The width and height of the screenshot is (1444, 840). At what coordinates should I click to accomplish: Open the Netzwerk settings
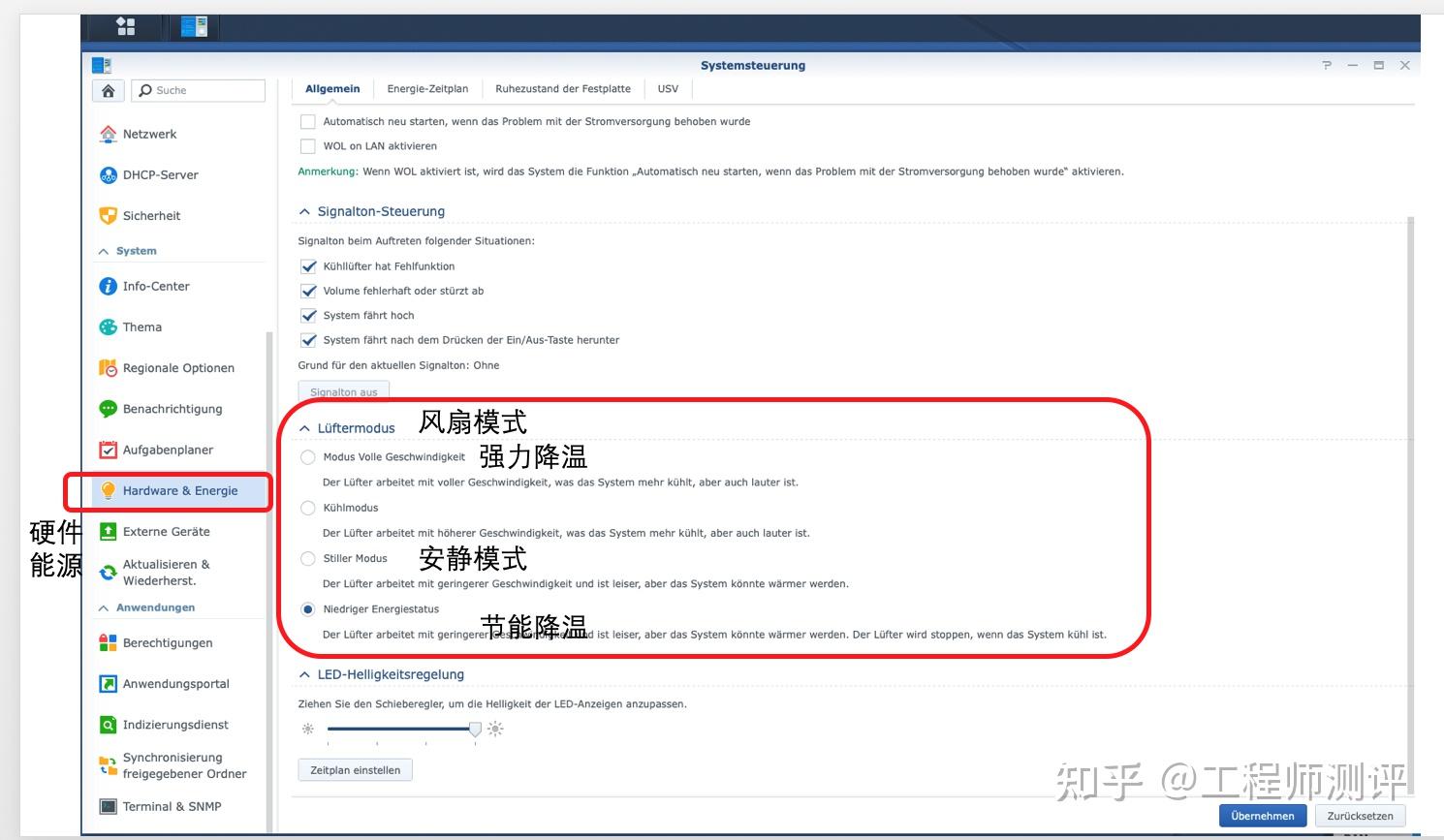[x=150, y=134]
